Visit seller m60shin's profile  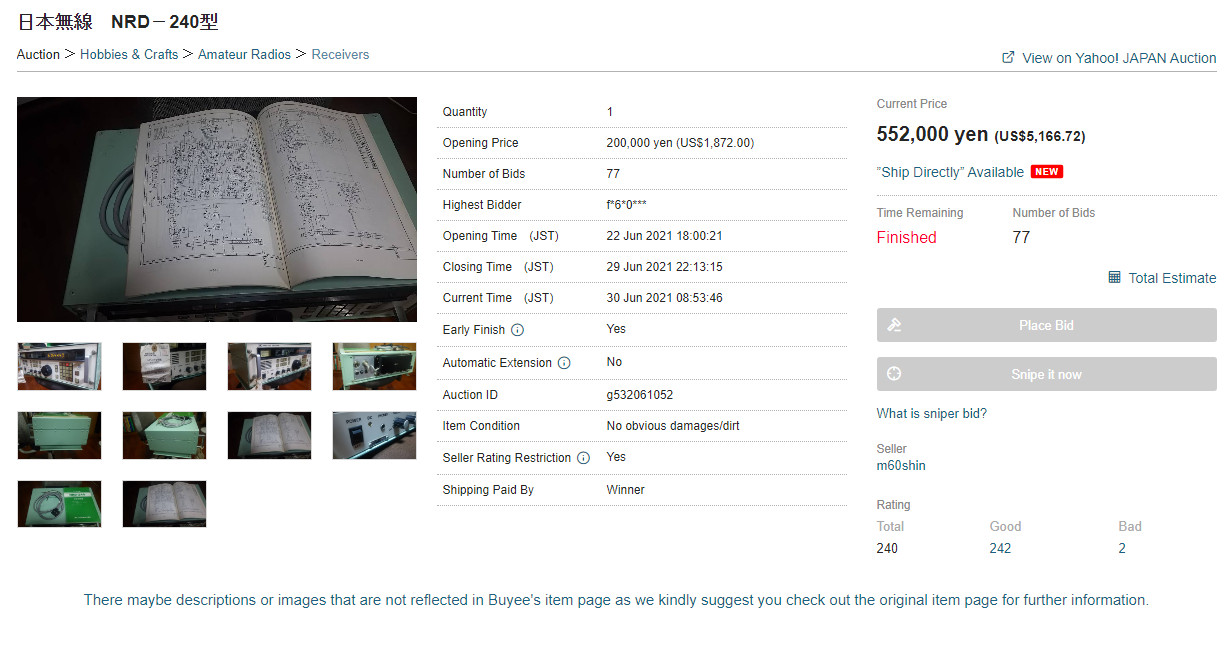pyautogui.click(x=901, y=466)
